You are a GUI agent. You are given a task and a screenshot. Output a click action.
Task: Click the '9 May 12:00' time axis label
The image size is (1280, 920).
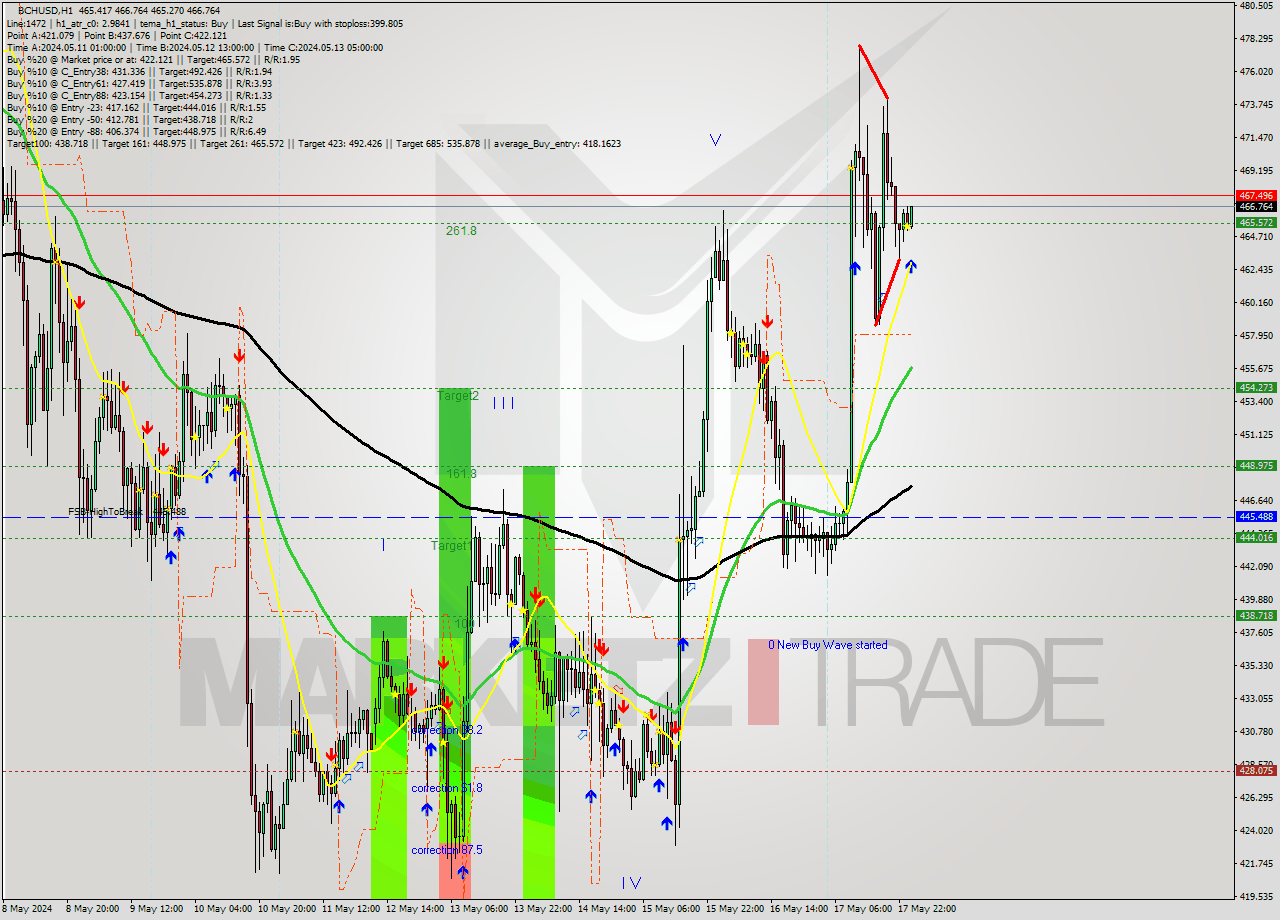(x=156, y=909)
